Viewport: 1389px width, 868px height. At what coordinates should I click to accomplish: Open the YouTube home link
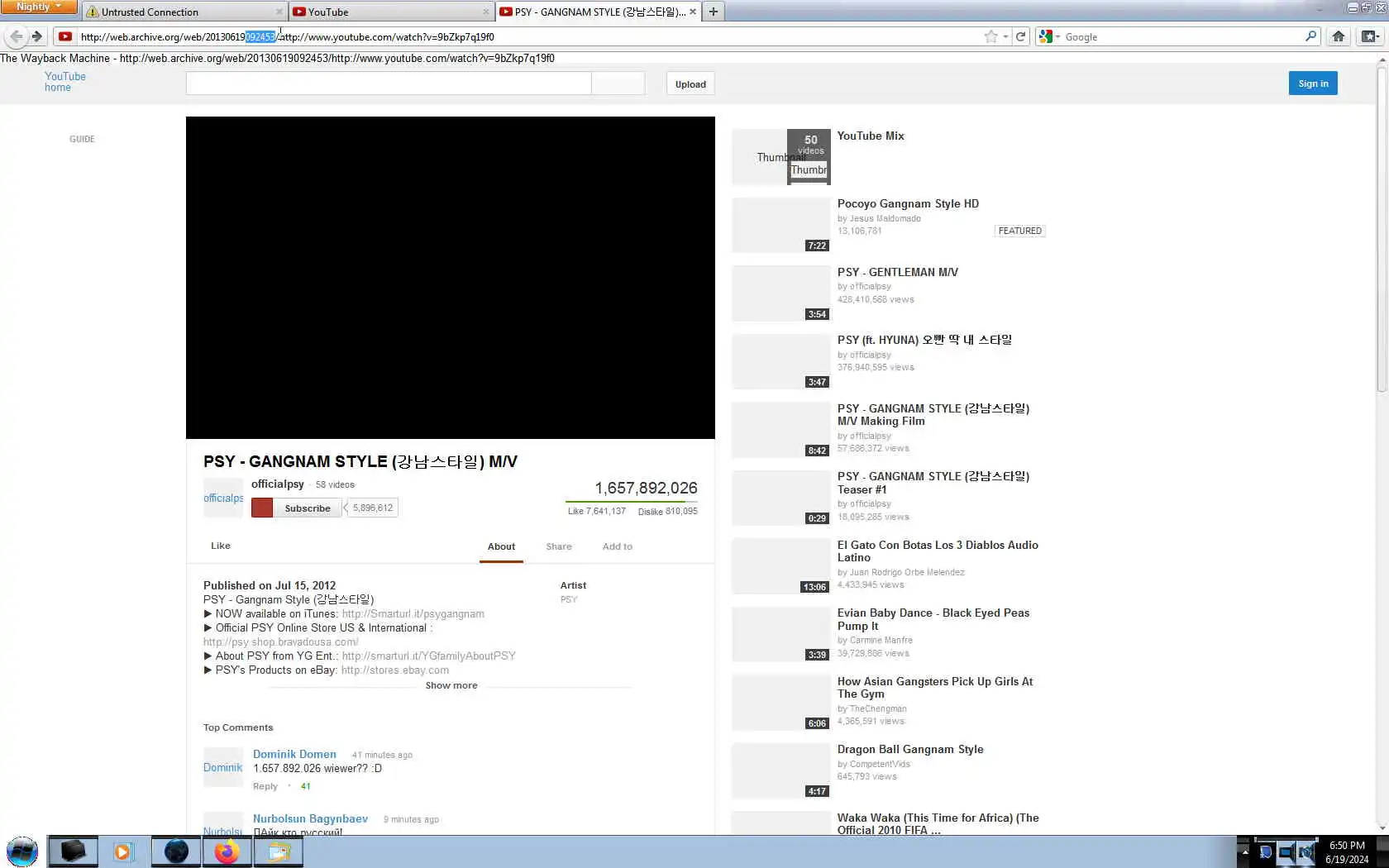click(x=65, y=82)
